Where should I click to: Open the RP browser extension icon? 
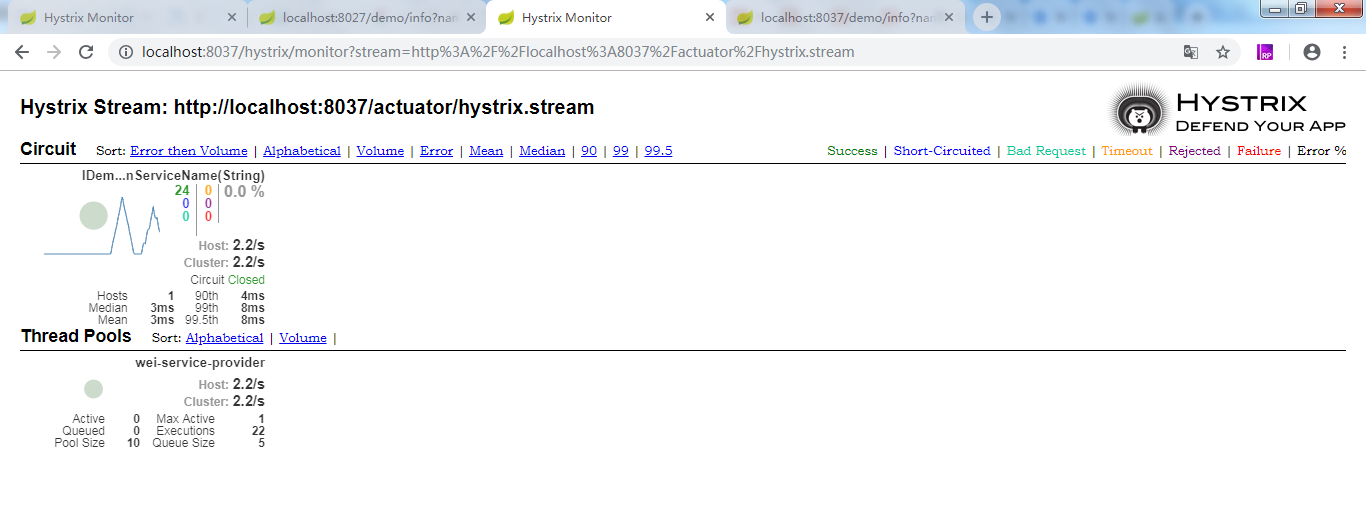coord(1265,52)
